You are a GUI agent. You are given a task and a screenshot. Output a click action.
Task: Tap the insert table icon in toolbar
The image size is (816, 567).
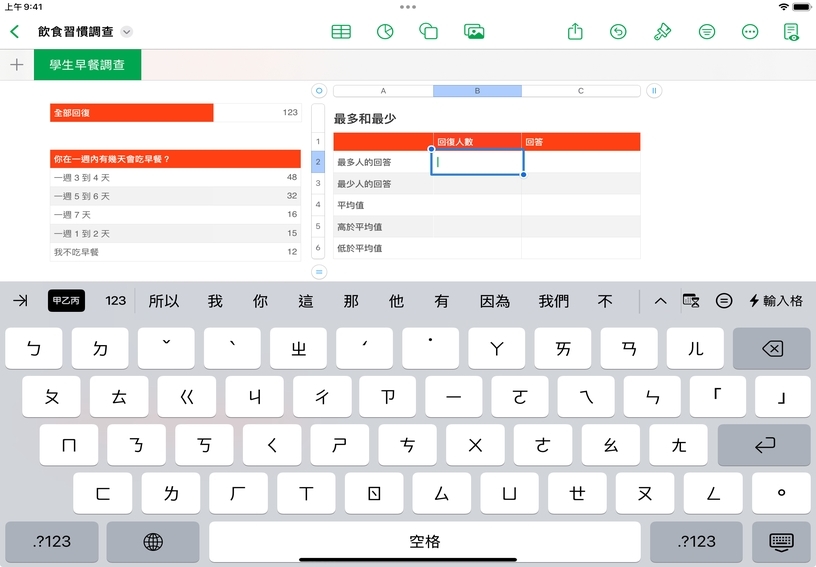(x=341, y=31)
